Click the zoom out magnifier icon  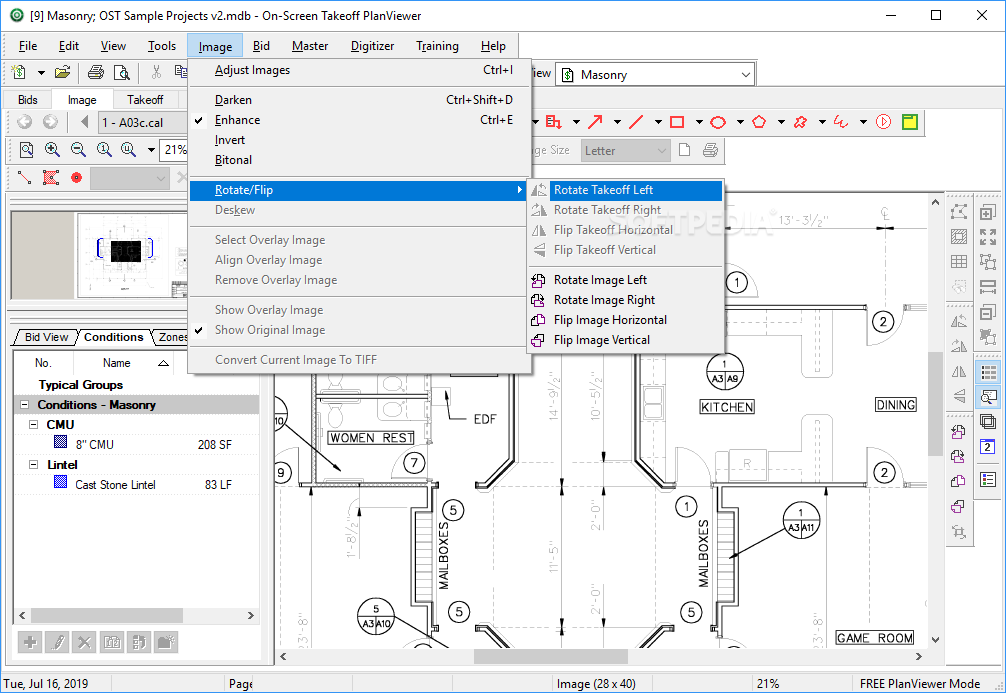point(78,150)
